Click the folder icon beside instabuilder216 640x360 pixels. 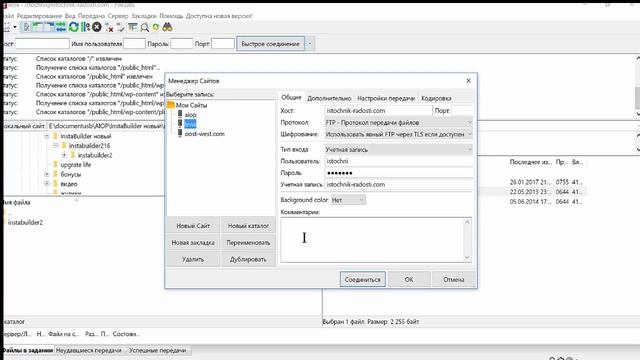(x=64, y=145)
